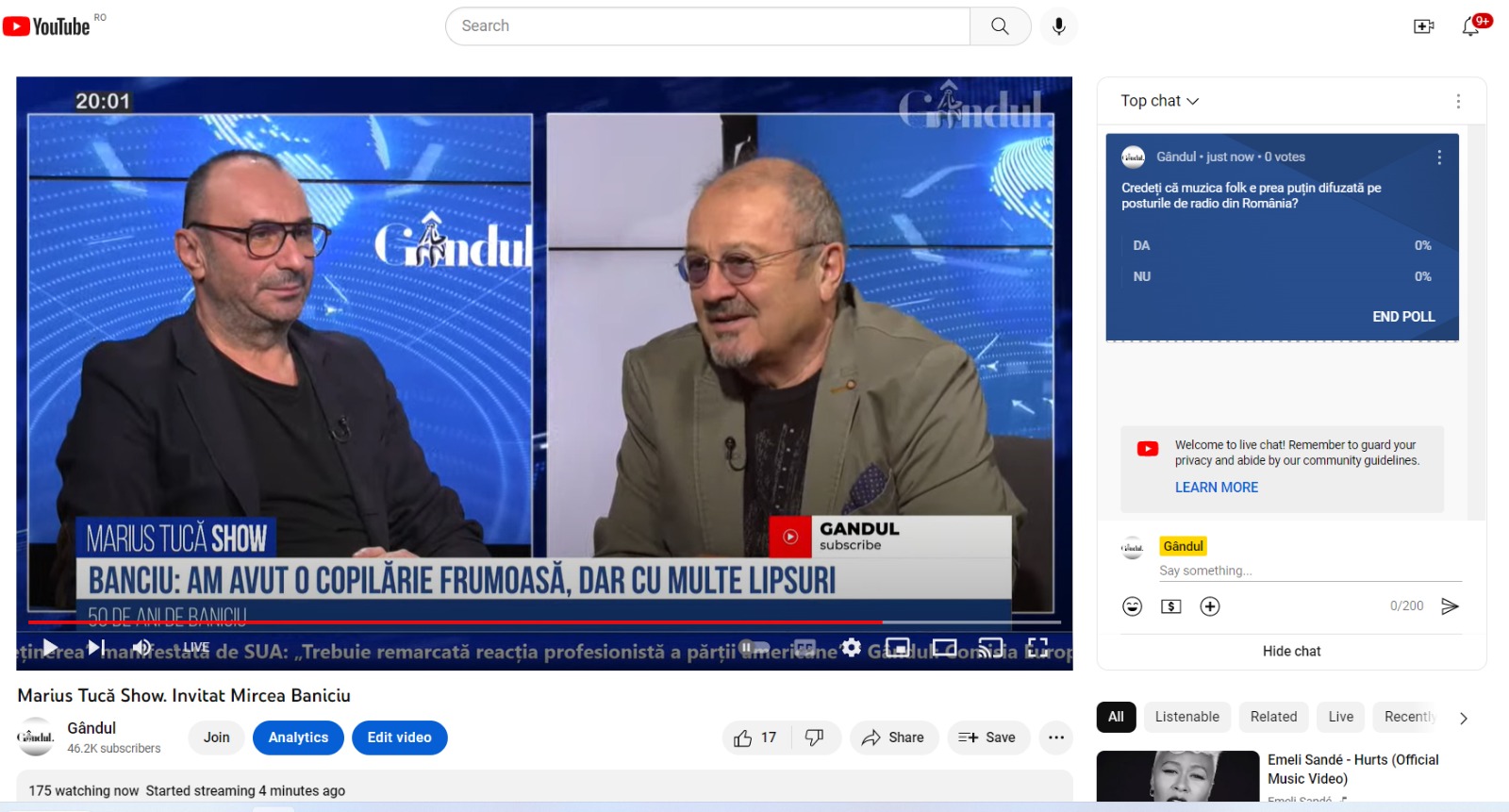
Task: Expand the Top chat dropdown
Action: [x=1159, y=101]
